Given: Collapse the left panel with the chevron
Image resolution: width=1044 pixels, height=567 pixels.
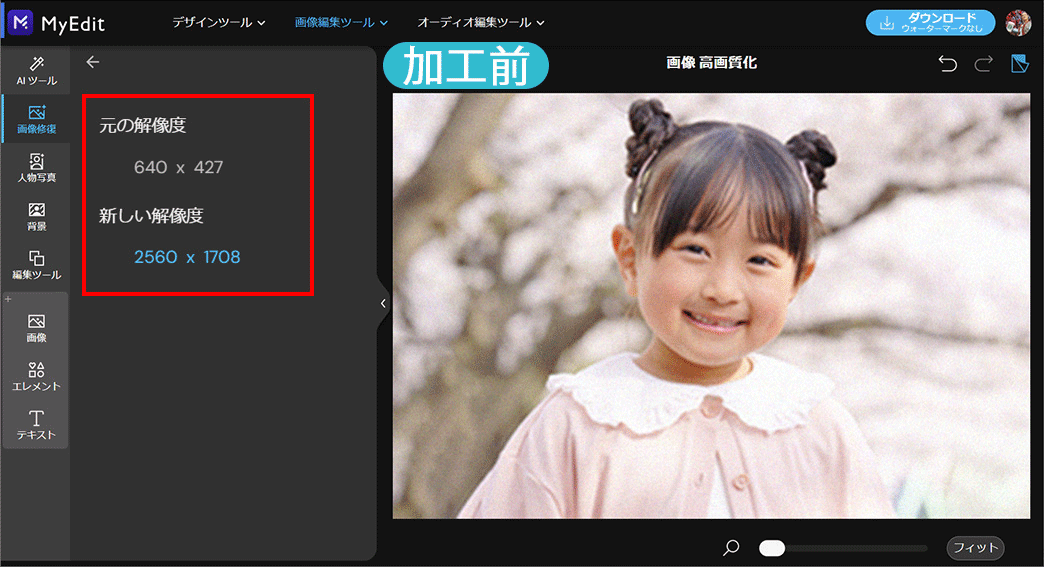Looking at the screenshot, I should (384, 303).
